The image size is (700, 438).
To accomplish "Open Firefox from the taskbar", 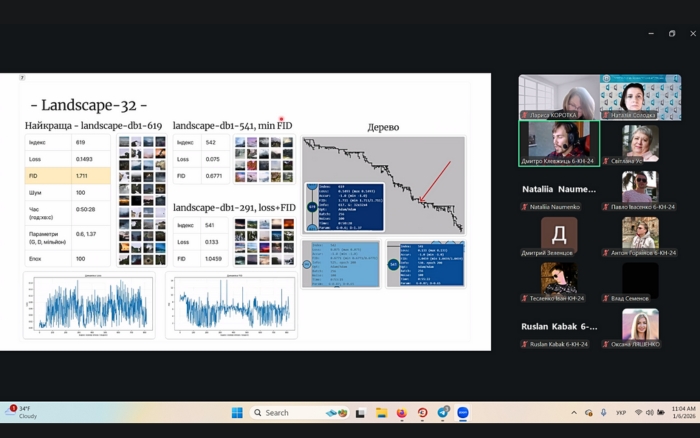I will tap(402, 412).
